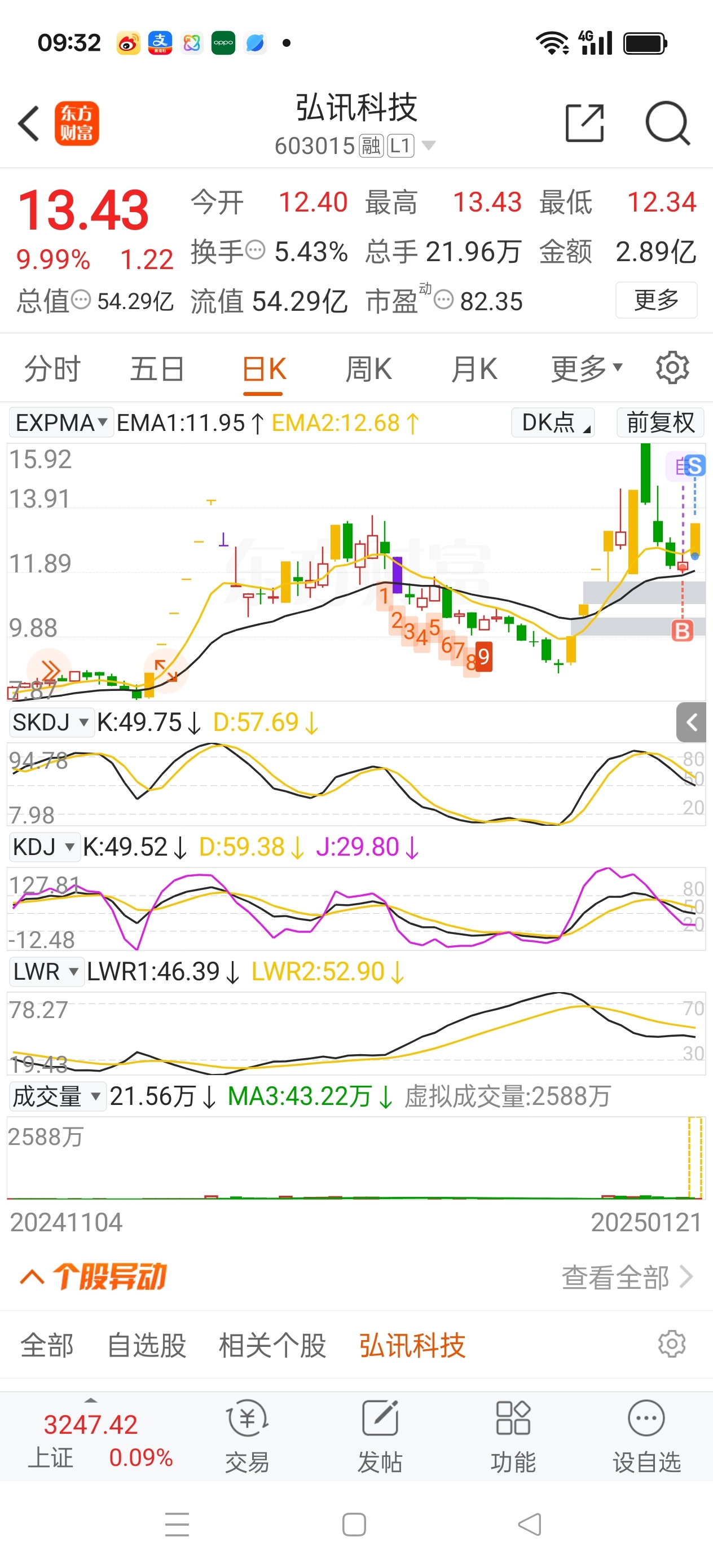Tap 虚拟成交量:2588万 label
This screenshot has width=713, height=1568.
[x=508, y=1096]
